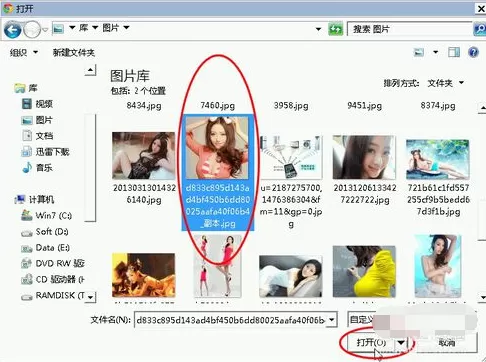The height and width of the screenshot is (362, 486).
Task: Click the library icon in address bar
Action: (x=58, y=29)
